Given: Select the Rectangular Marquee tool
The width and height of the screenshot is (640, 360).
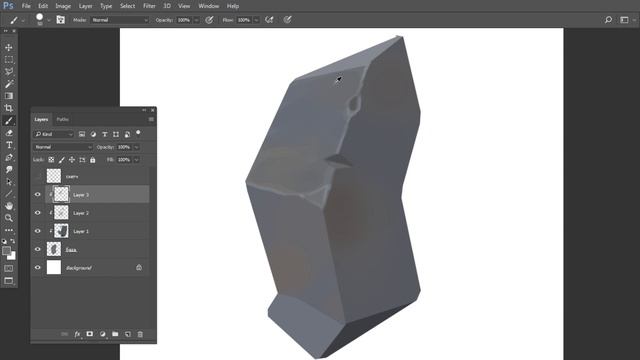Looking at the screenshot, I should pyautogui.click(x=9, y=60).
